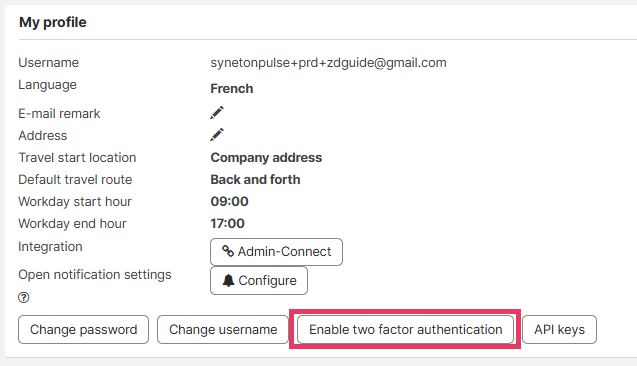Edit the Back and forth travel route

point(255,180)
